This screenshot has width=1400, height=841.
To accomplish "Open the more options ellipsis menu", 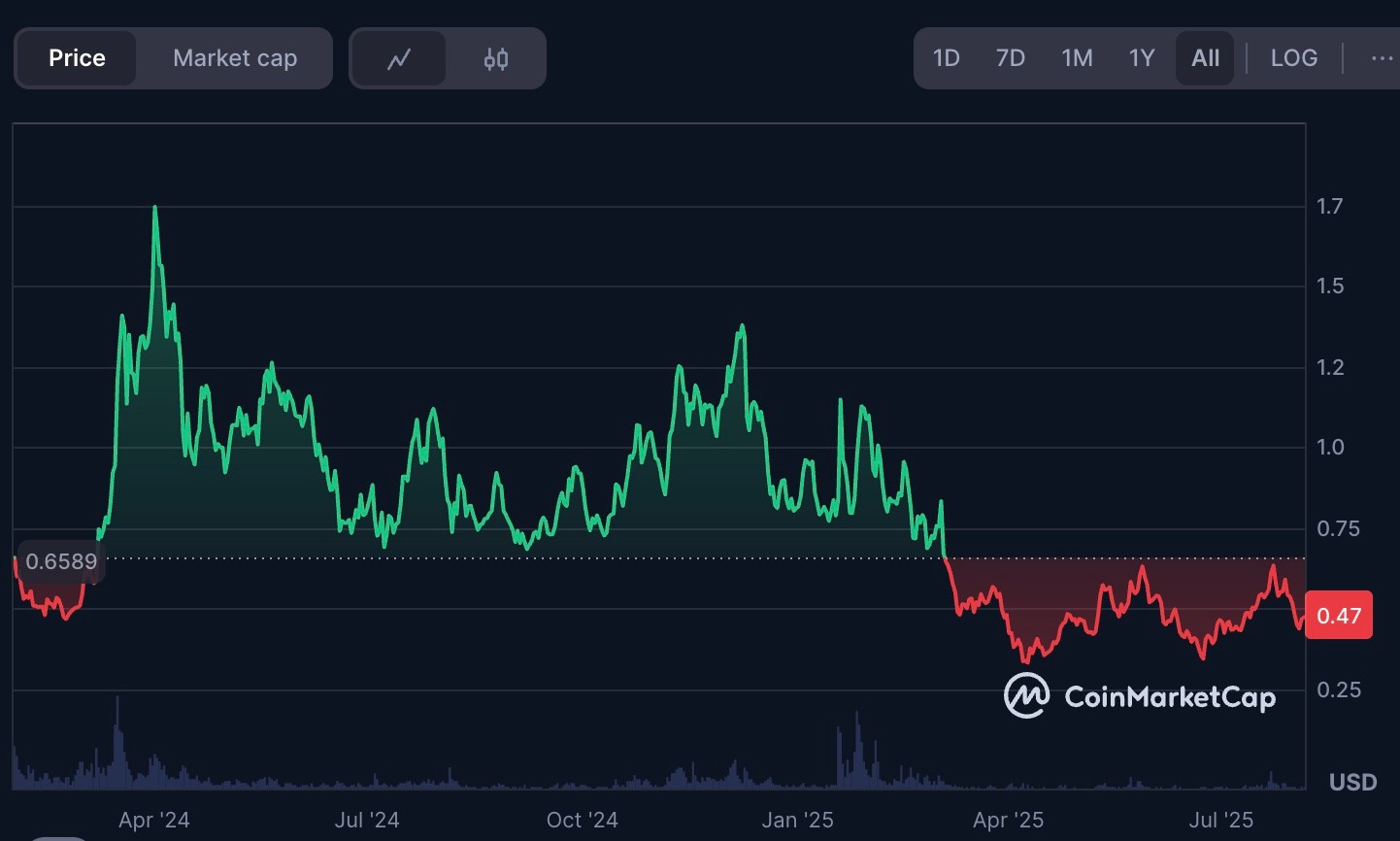I will click(1382, 58).
